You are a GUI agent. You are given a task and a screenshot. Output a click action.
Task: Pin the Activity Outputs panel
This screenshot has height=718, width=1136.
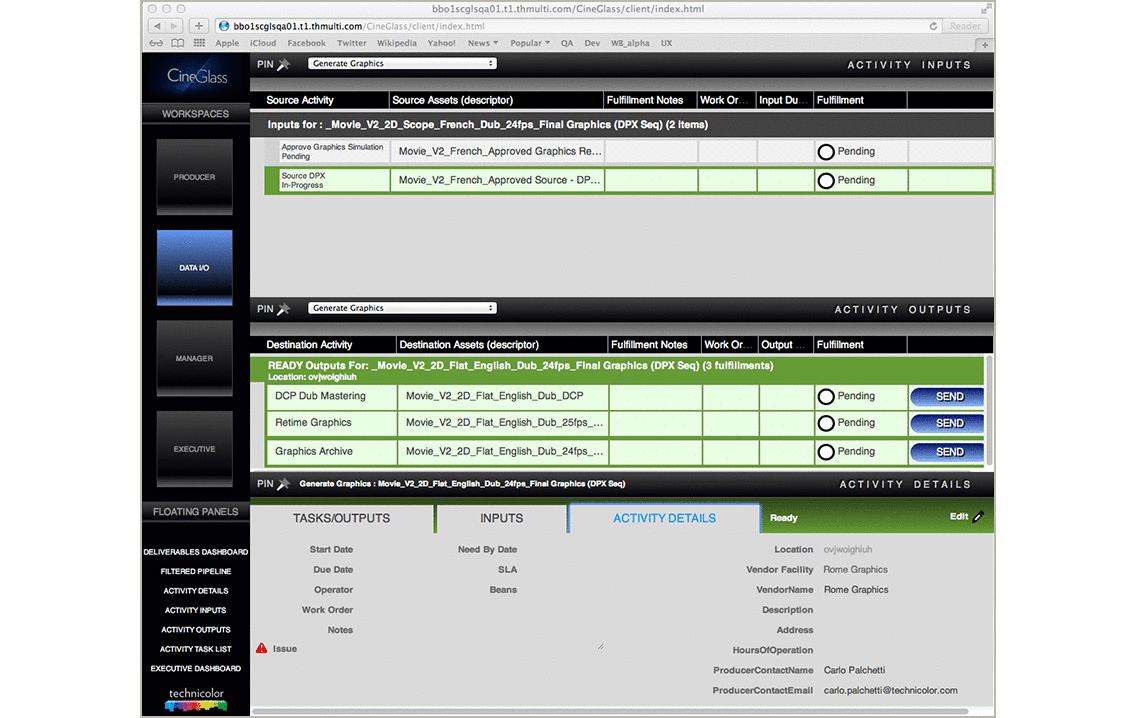283,309
